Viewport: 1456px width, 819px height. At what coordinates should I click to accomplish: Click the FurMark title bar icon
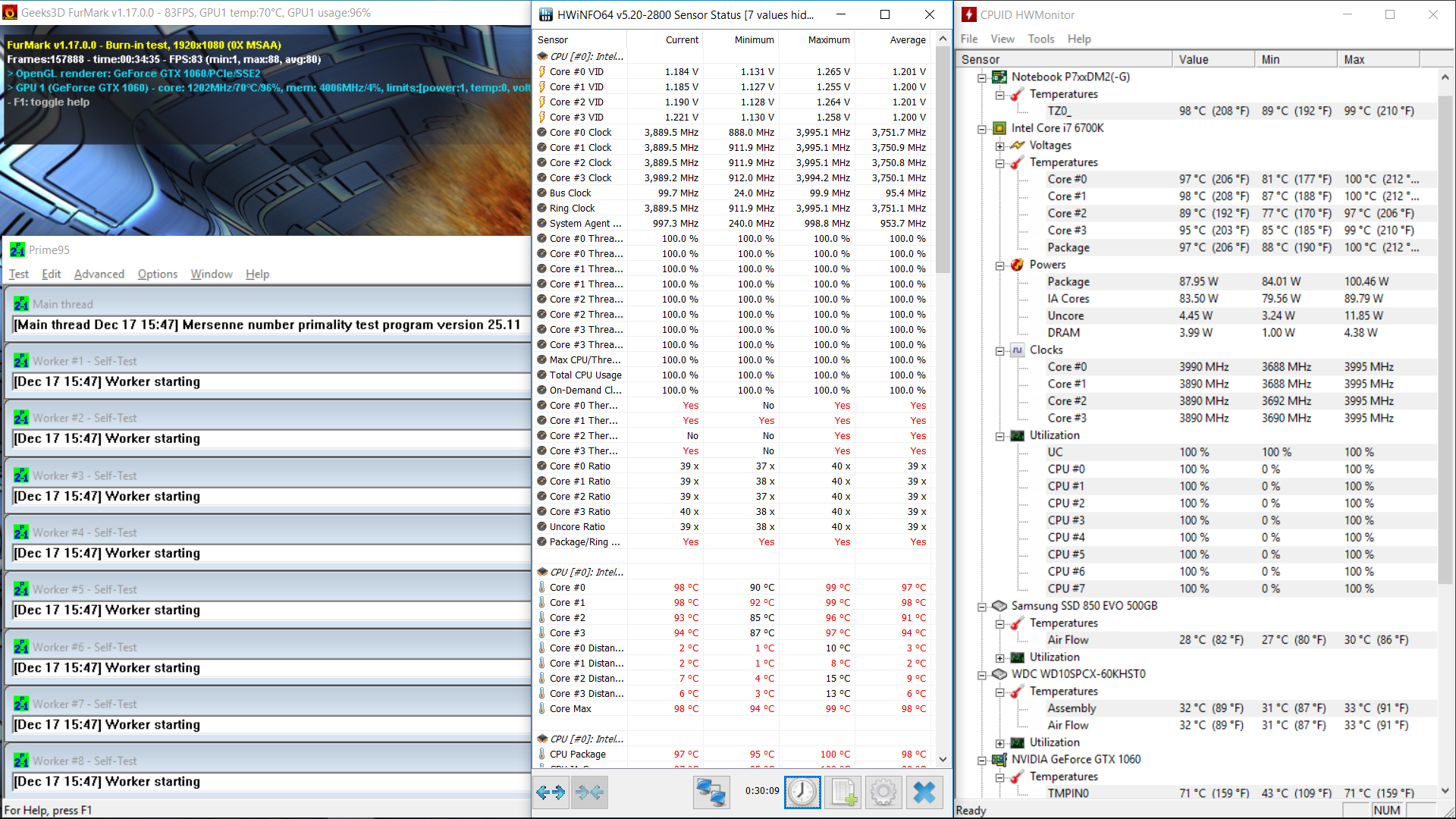tap(10, 13)
